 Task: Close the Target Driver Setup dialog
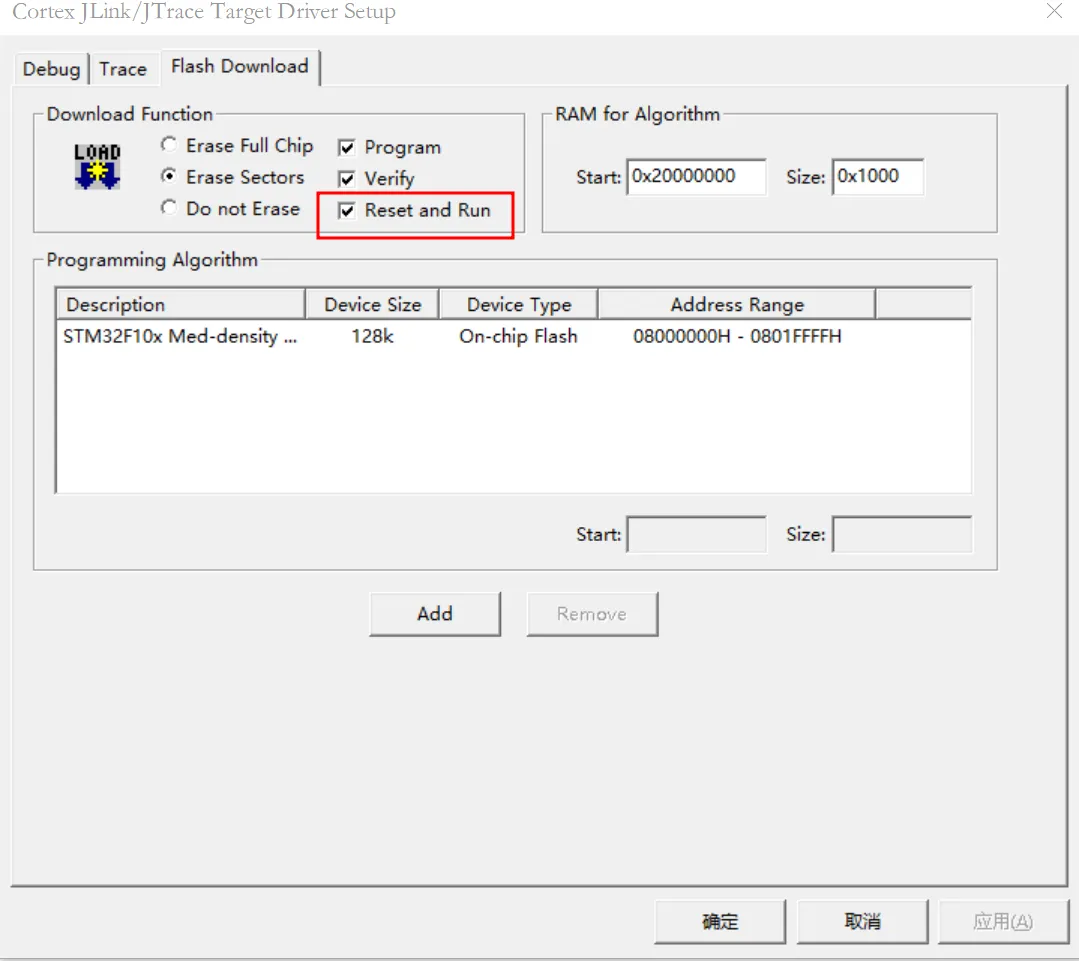[1054, 11]
